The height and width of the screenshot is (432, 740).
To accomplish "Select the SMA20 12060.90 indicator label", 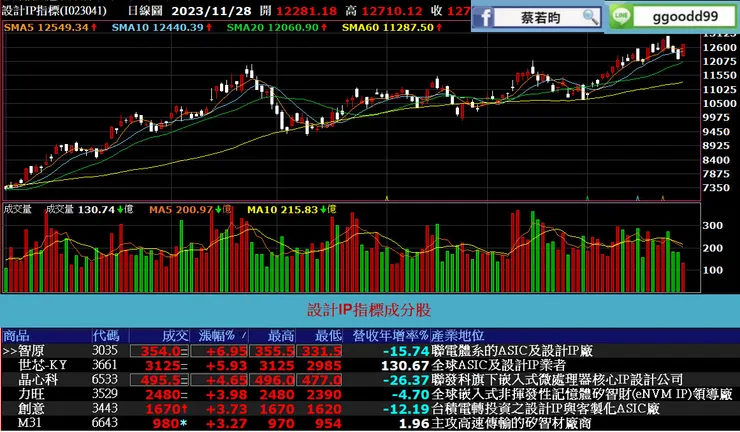I will point(277,28).
